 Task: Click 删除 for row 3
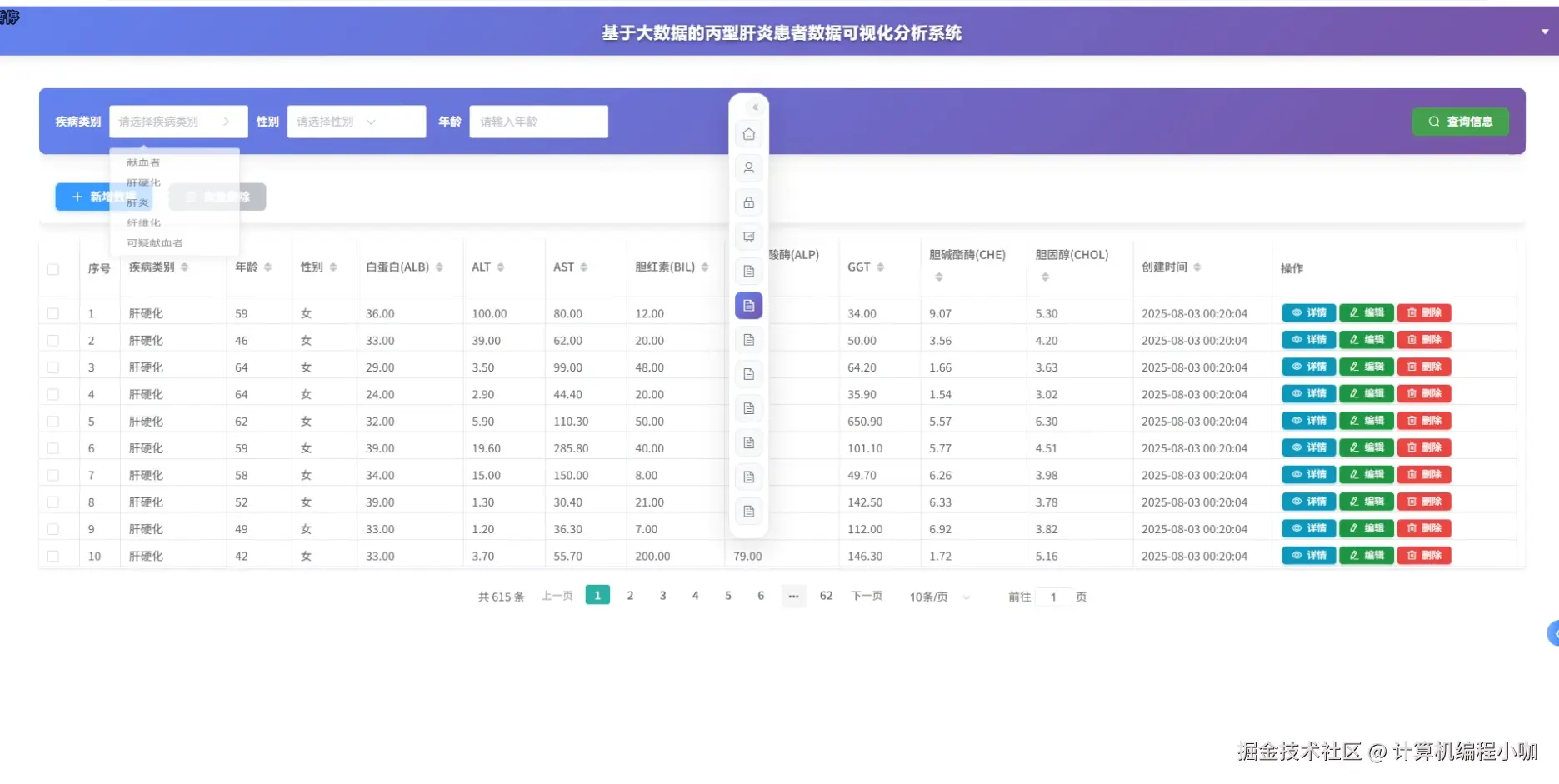click(x=1424, y=367)
